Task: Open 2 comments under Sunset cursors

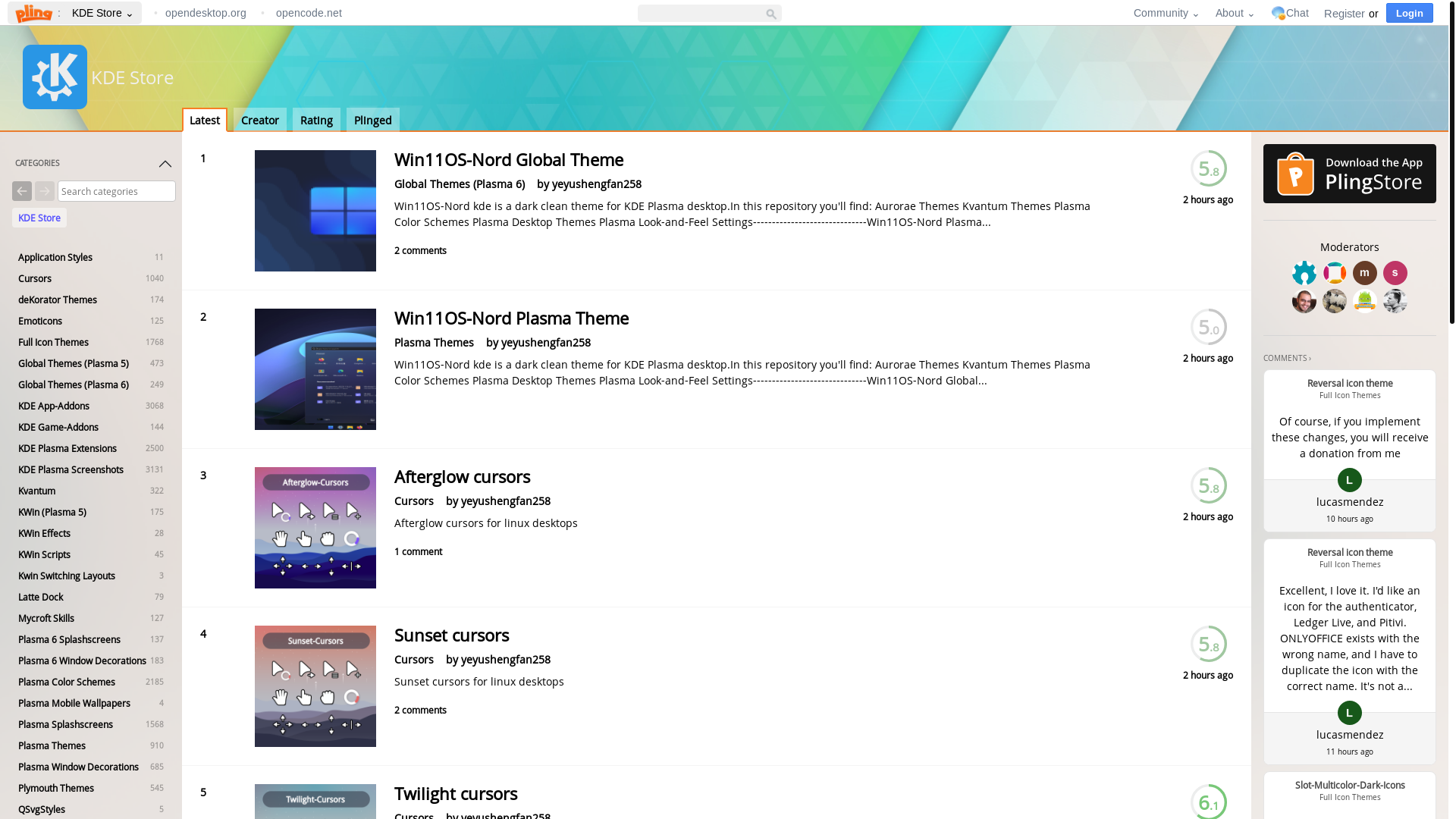Action: click(x=420, y=711)
